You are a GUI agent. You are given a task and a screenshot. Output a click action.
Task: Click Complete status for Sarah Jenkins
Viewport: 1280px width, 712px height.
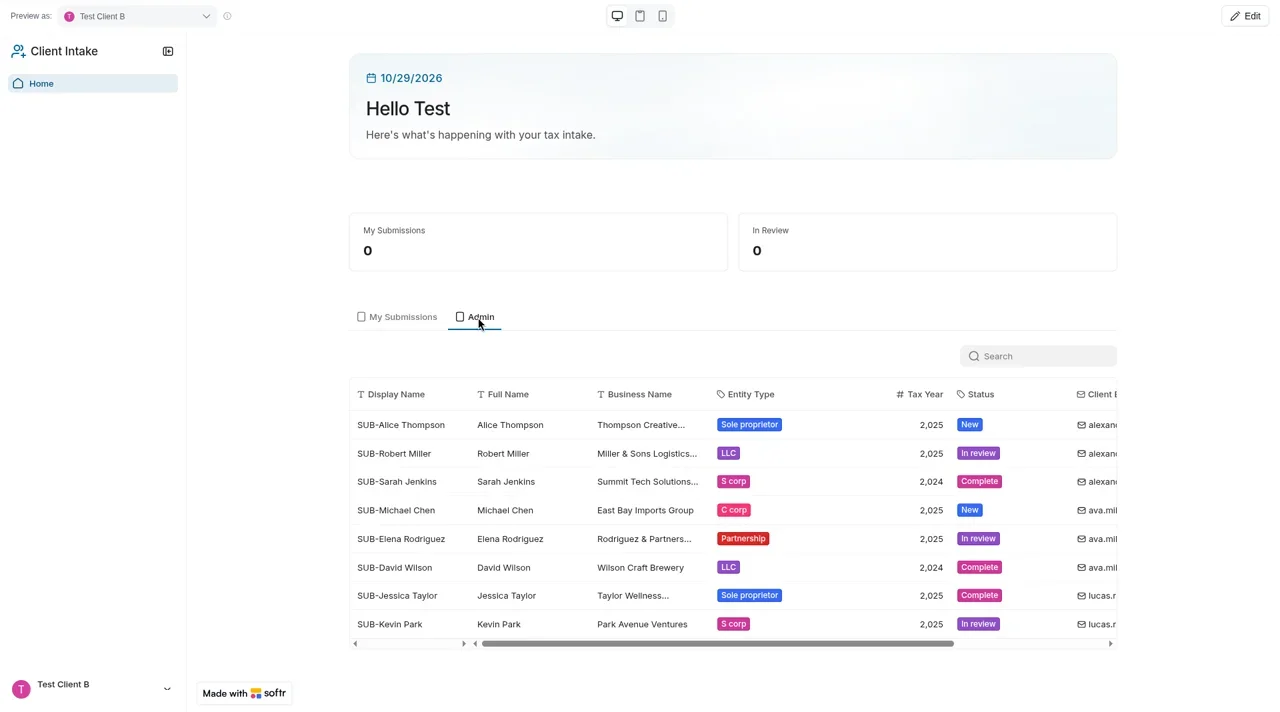click(x=979, y=482)
